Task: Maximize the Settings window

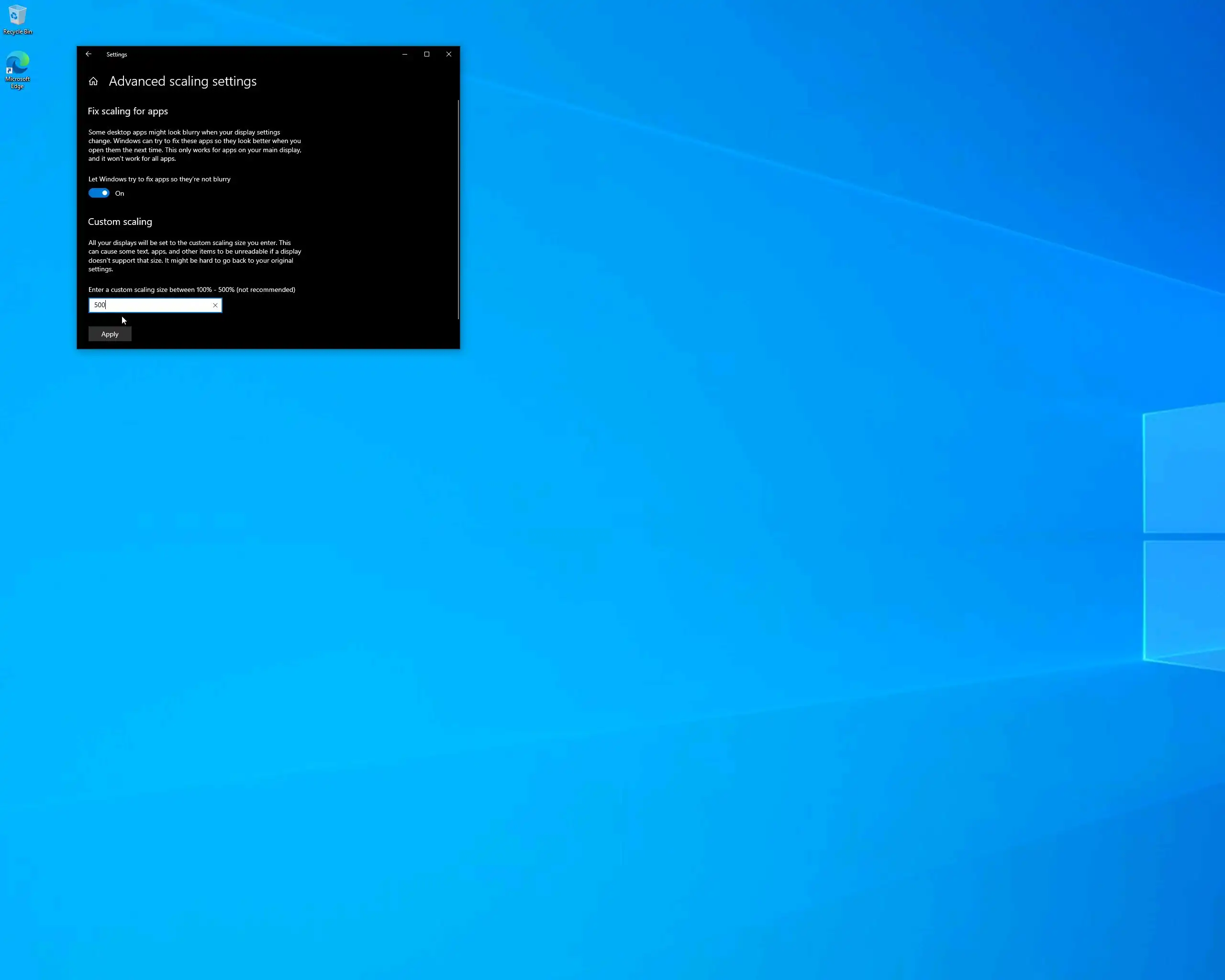Action: [427, 54]
